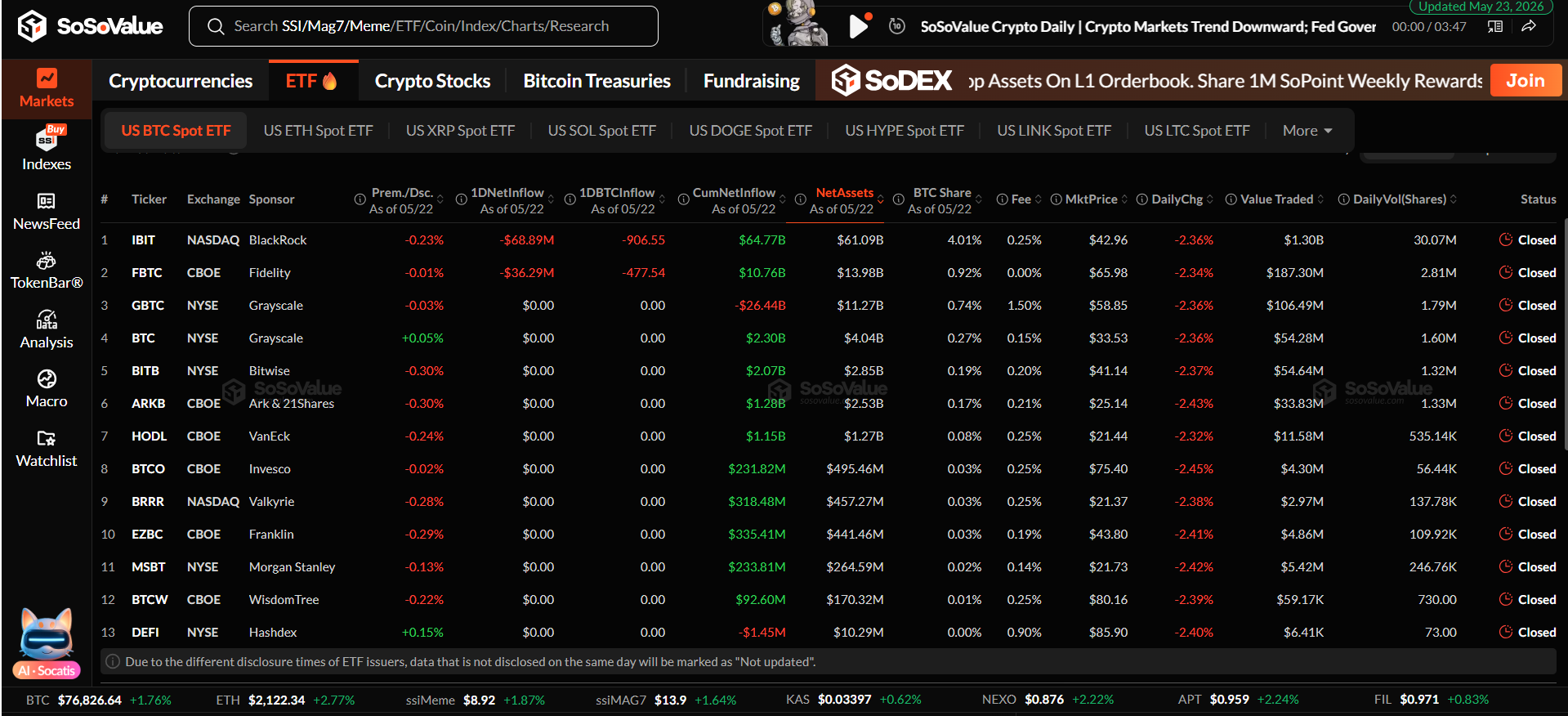Click the orange Join button
This screenshot has width=1568, height=716.
[x=1526, y=80]
